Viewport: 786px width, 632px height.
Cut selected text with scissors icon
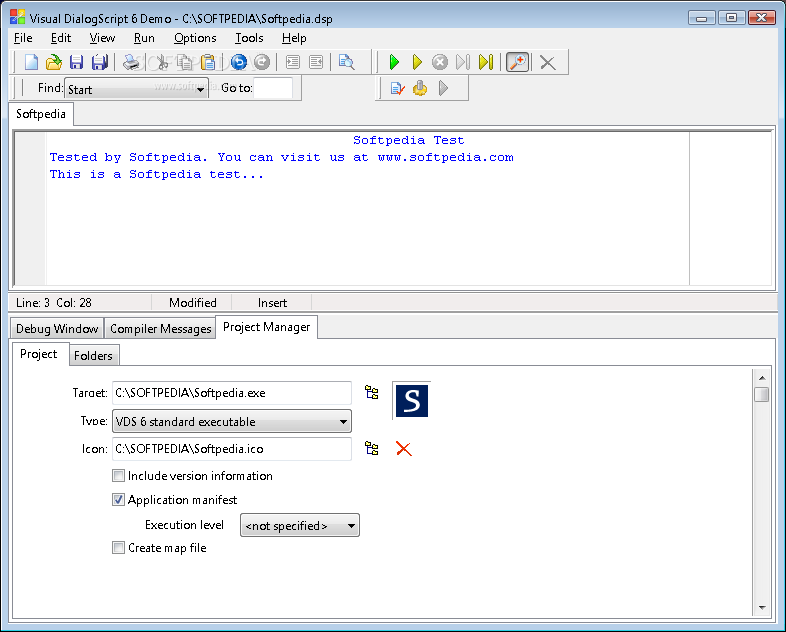(x=162, y=62)
